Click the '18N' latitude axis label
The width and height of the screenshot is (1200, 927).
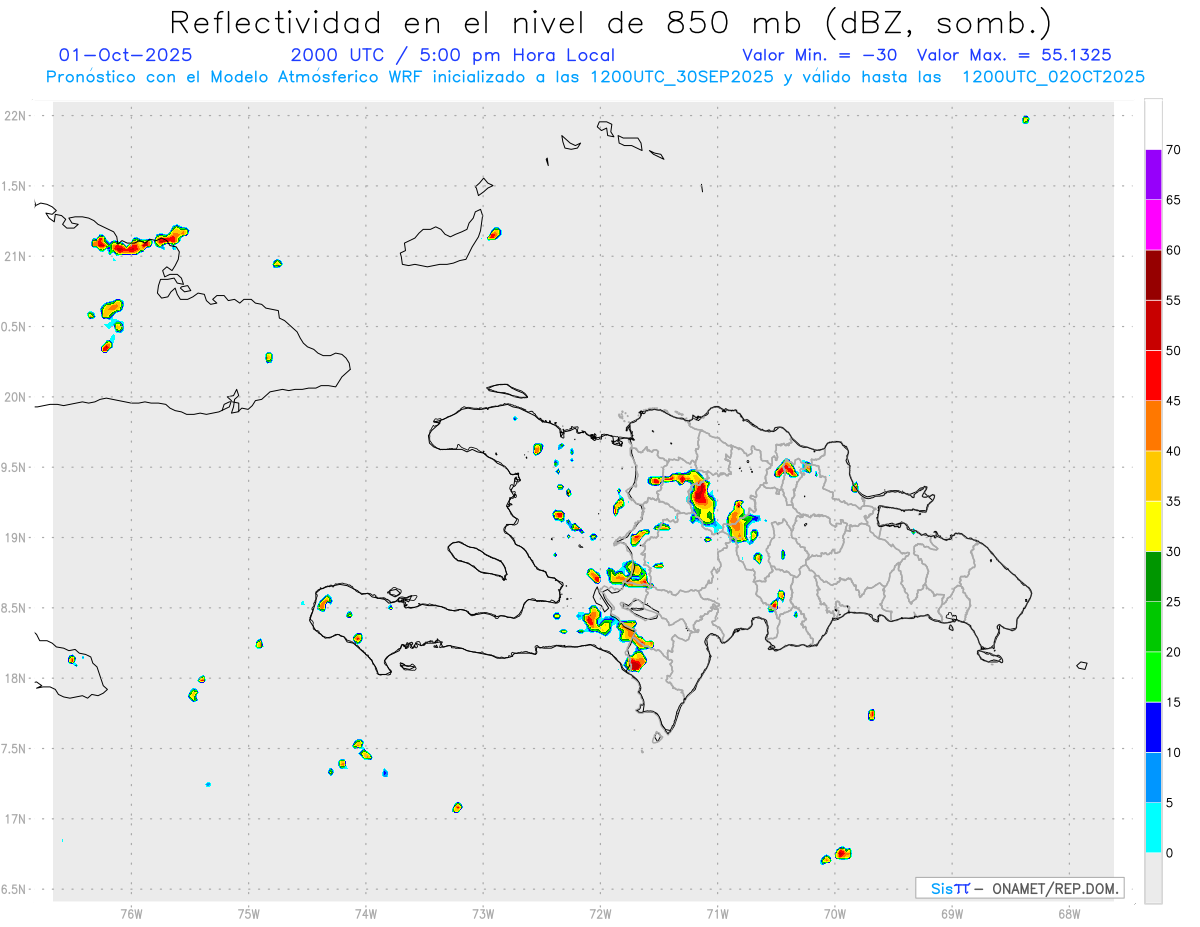coord(17,678)
